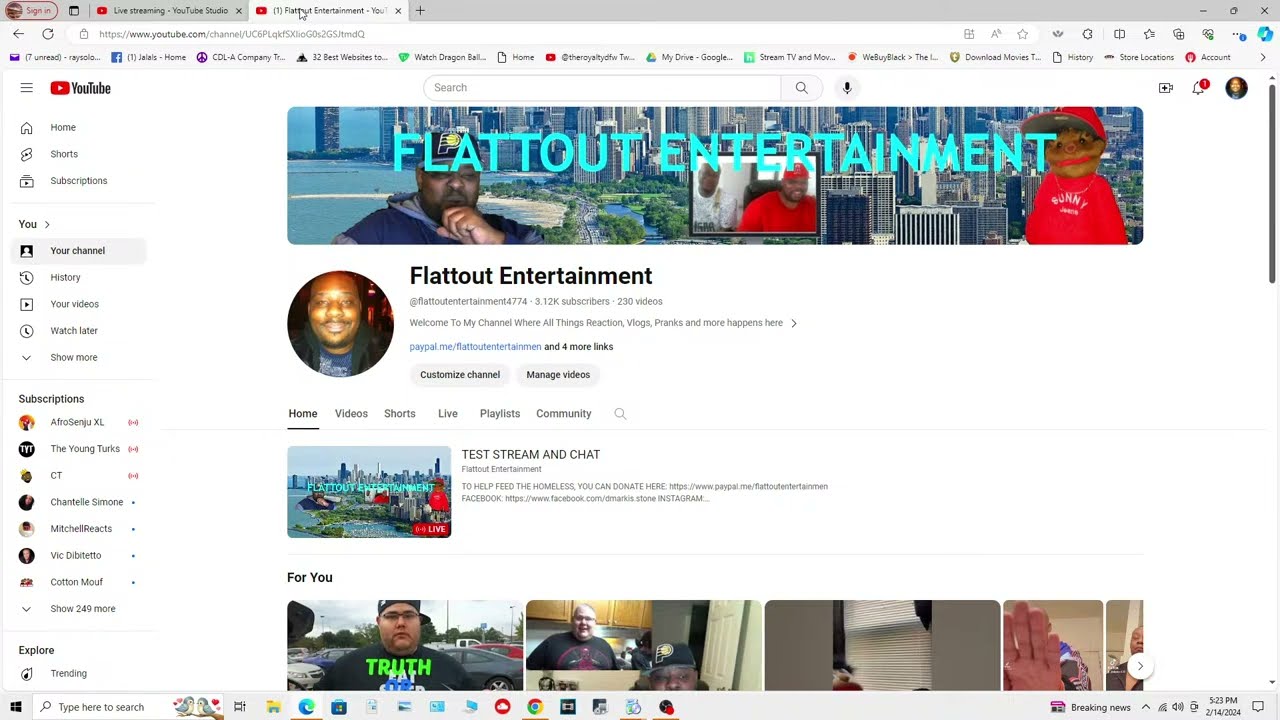1280x720 pixels.
Task: Search within channel magnifier icon
Action: [x=620, y=414]
